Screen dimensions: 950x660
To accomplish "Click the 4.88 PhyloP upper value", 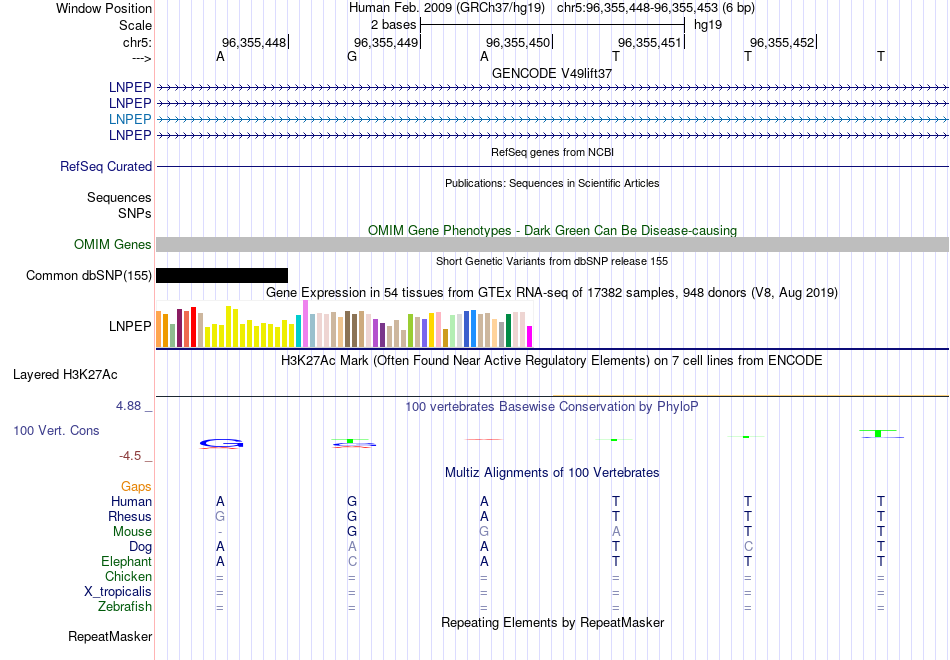I will click(128, 406).
